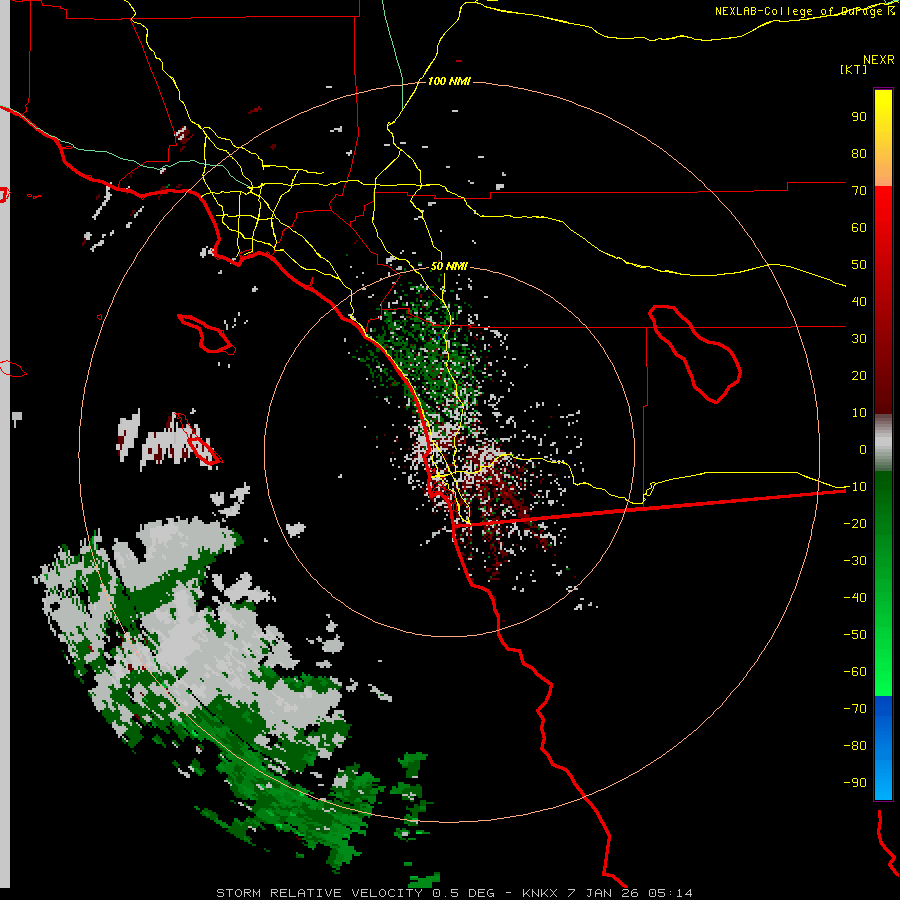Click the [KT] units label

pyautogui.click(x=853, y=69)
